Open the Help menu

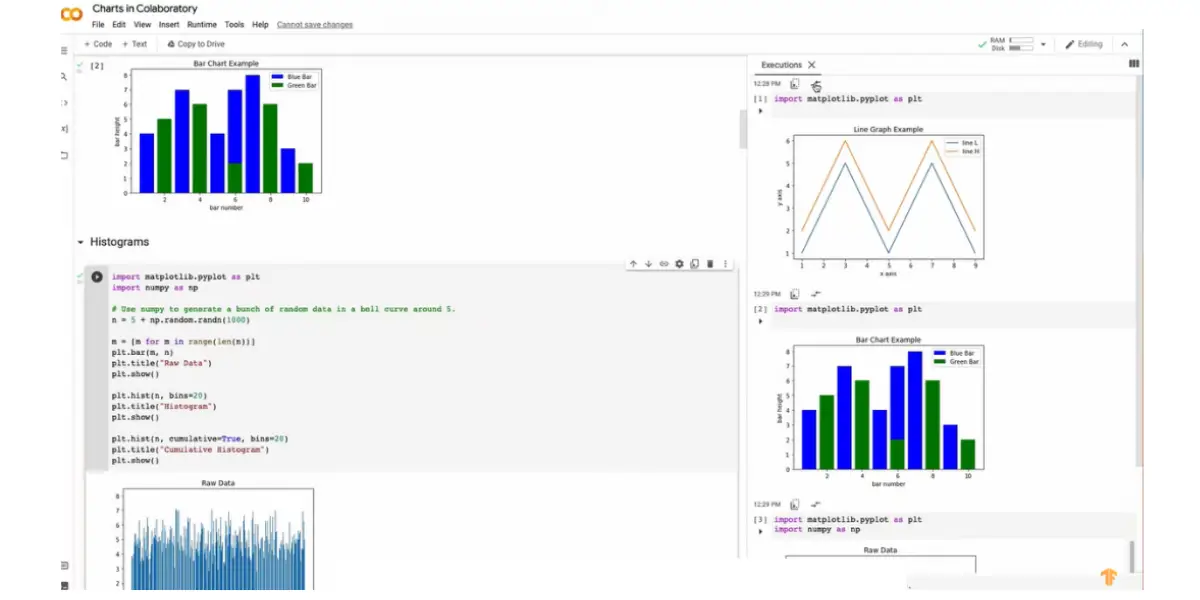tap(260, 24)
